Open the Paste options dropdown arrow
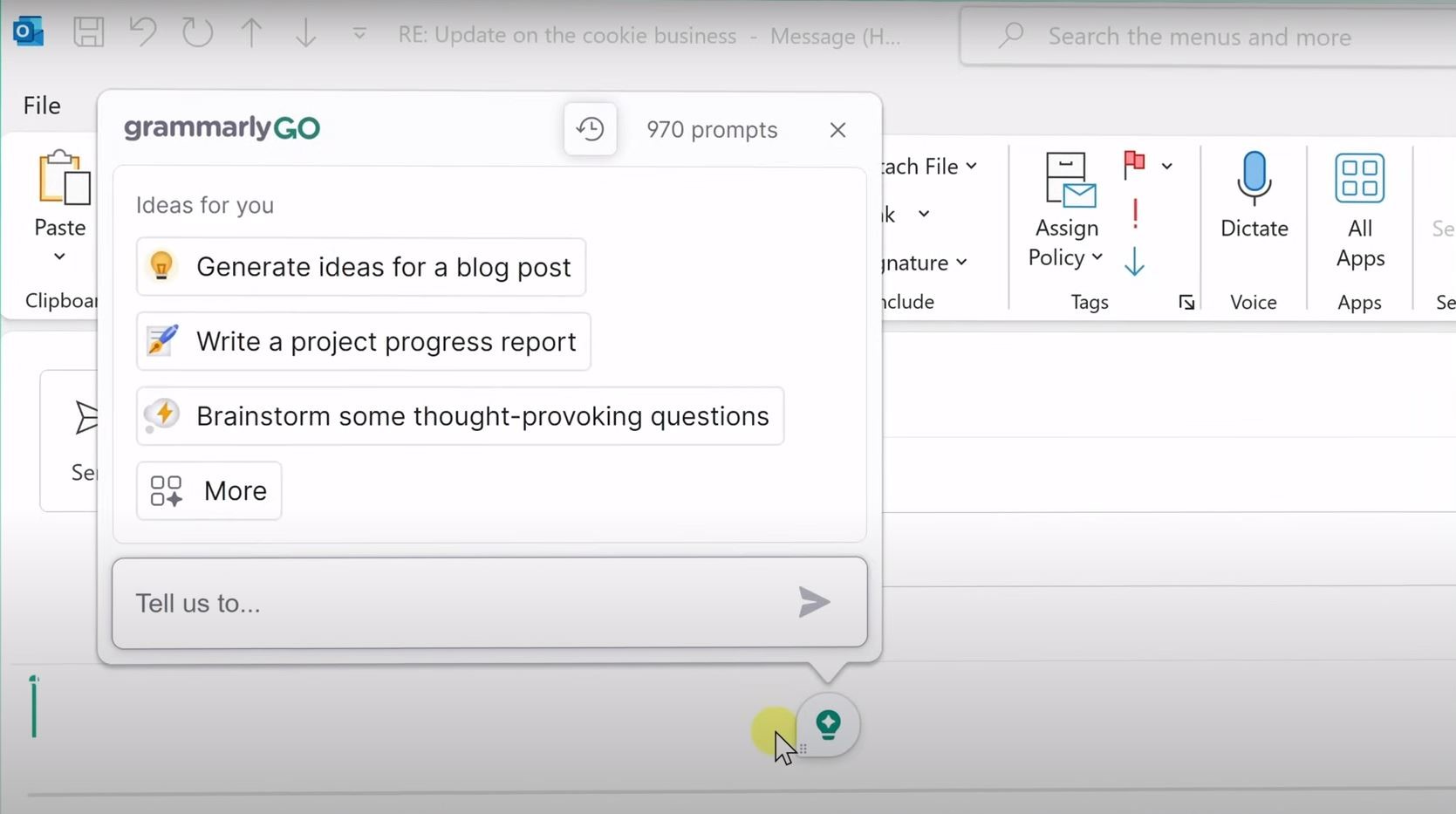 (59, 257)
